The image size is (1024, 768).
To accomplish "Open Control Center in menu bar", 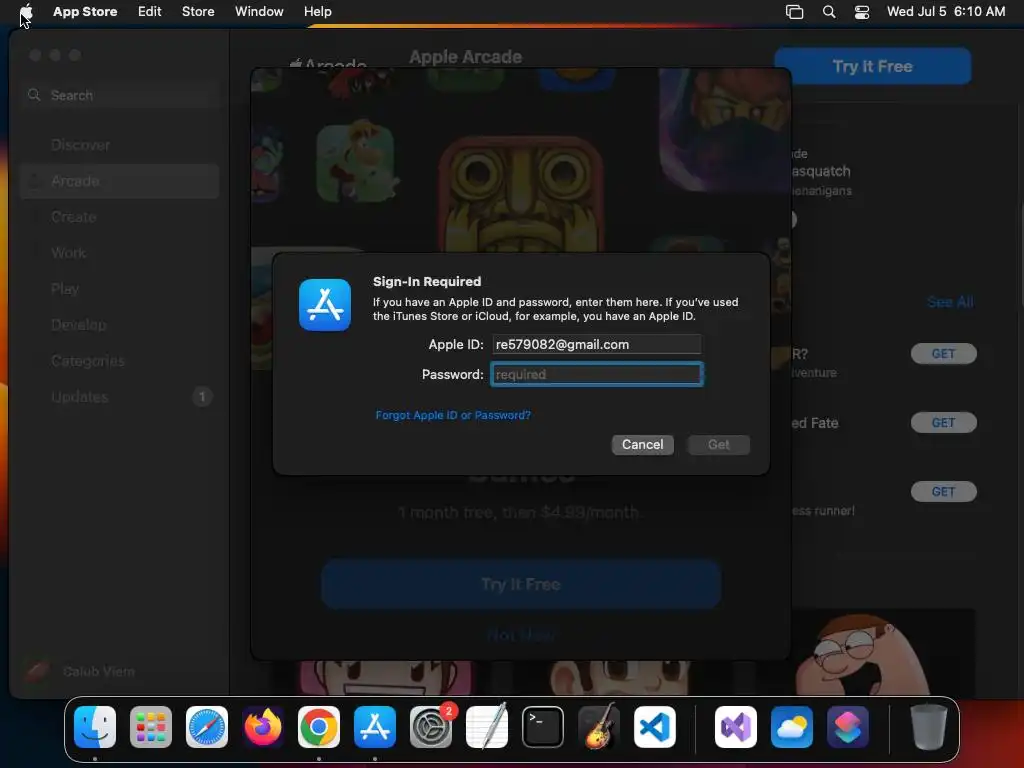I will (862, 11).
